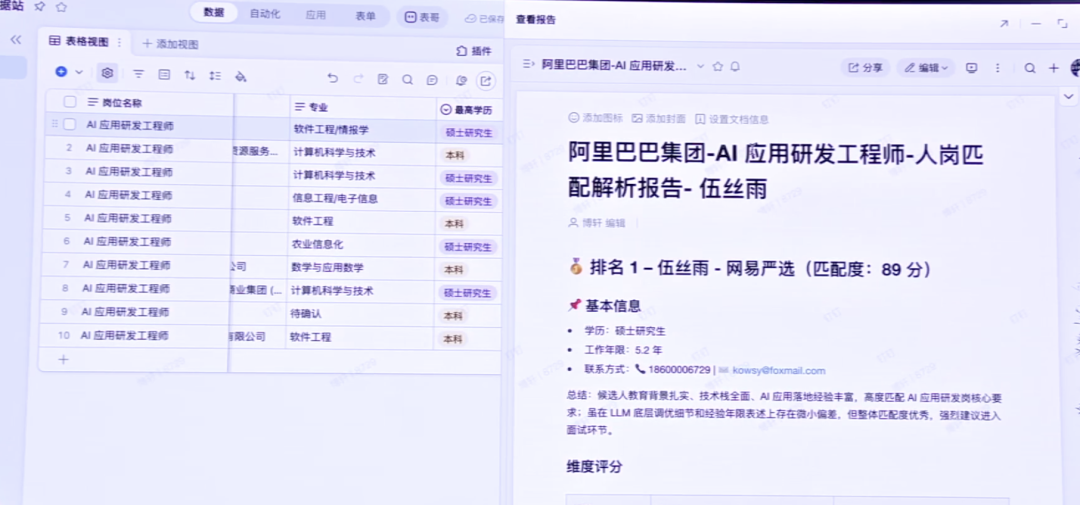Star the document with the favorite icon

716,67
